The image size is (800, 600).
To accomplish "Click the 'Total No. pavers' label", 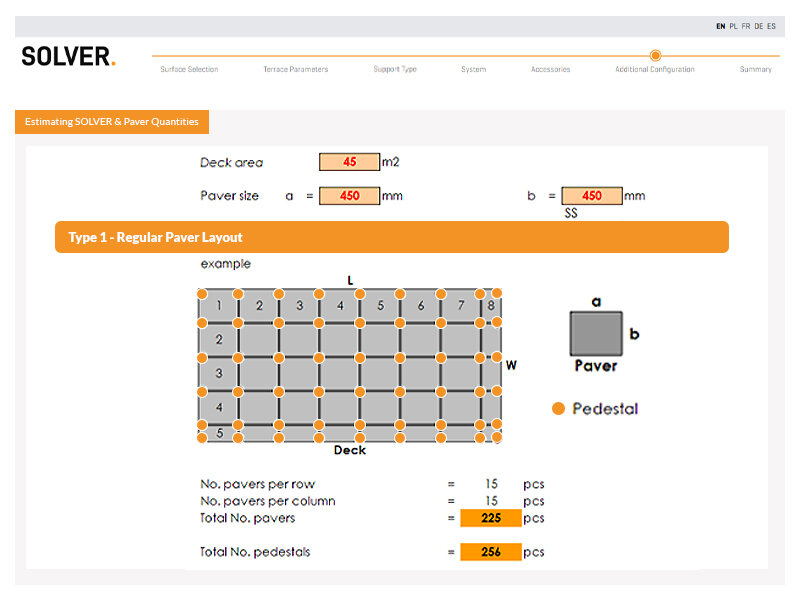I will click(x=247, y=518).
